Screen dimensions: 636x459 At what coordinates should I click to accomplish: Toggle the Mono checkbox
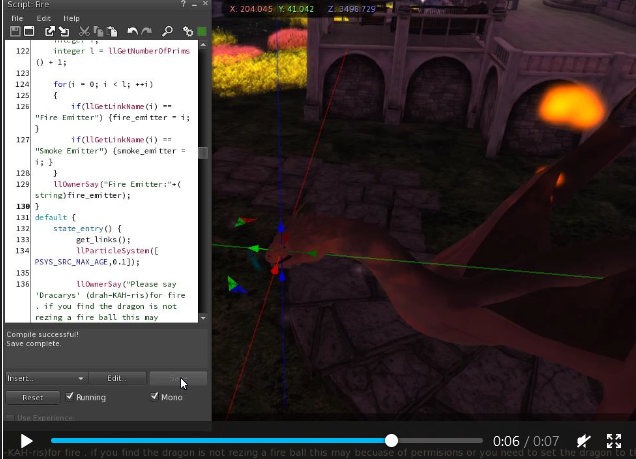pyautogui.click(x=154, y=396)
